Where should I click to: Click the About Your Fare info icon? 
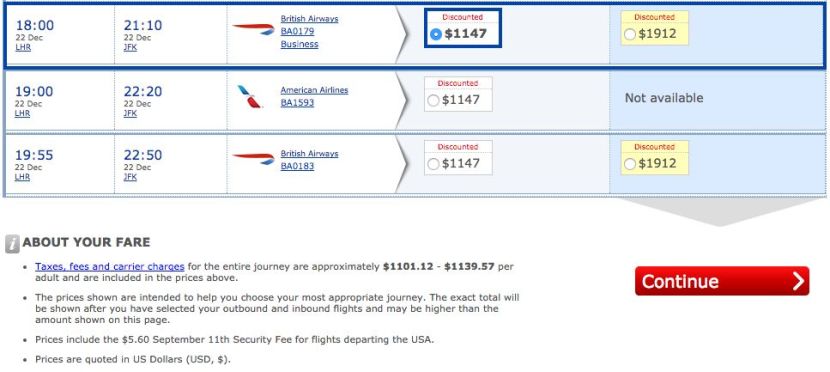tap(12, 243)
